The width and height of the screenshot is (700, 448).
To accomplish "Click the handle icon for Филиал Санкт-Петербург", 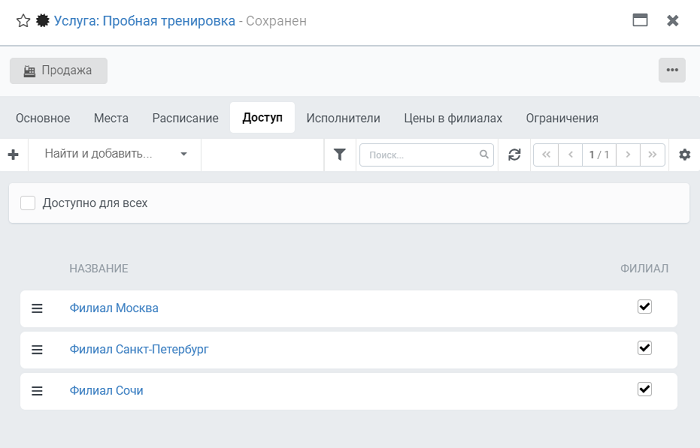I will click(37, 350).
